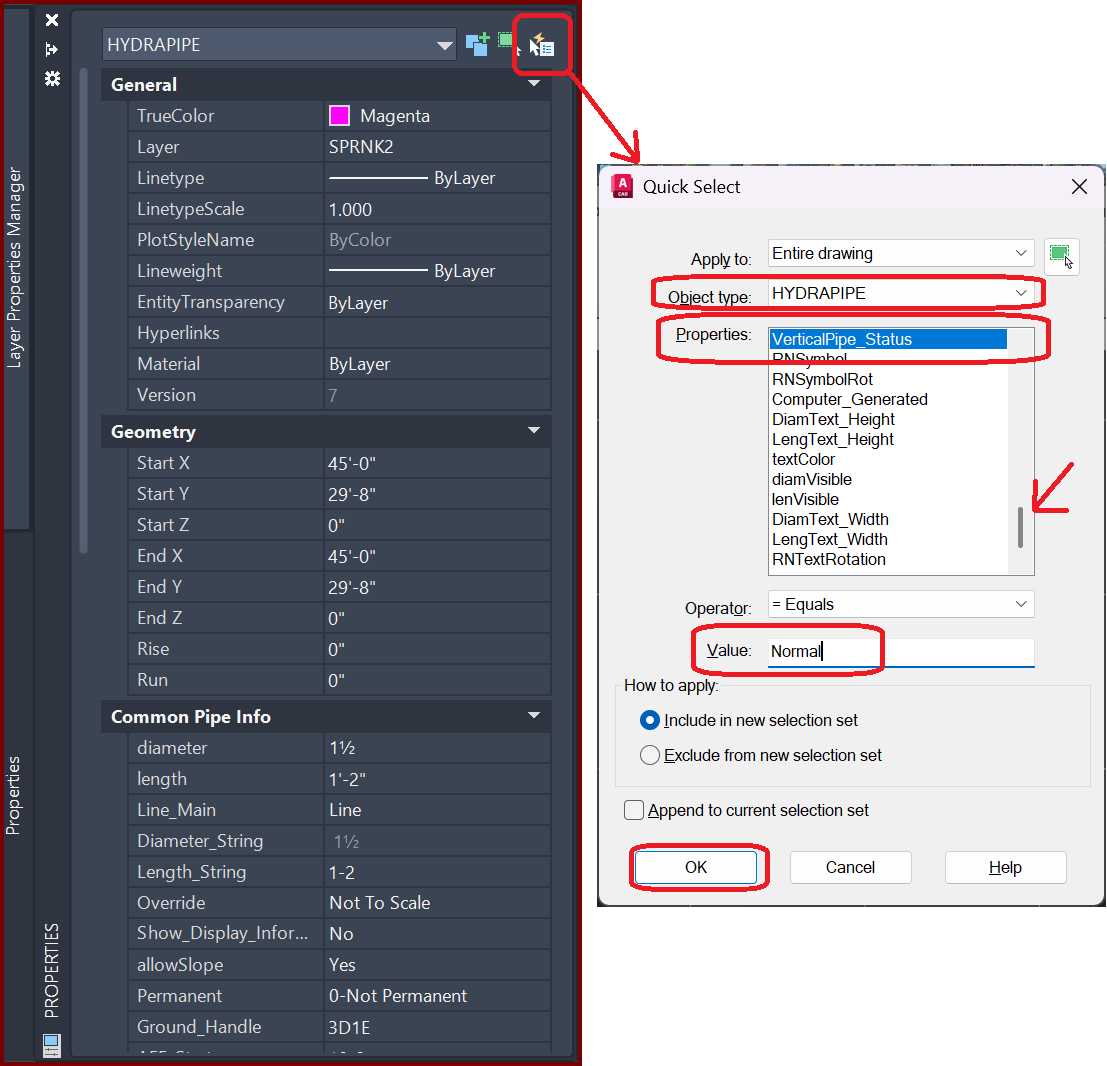The height and width of the screenshot is (1066, 1107).
Task: Click the select objects button beside Apply to
Action: click(1061, 256)
